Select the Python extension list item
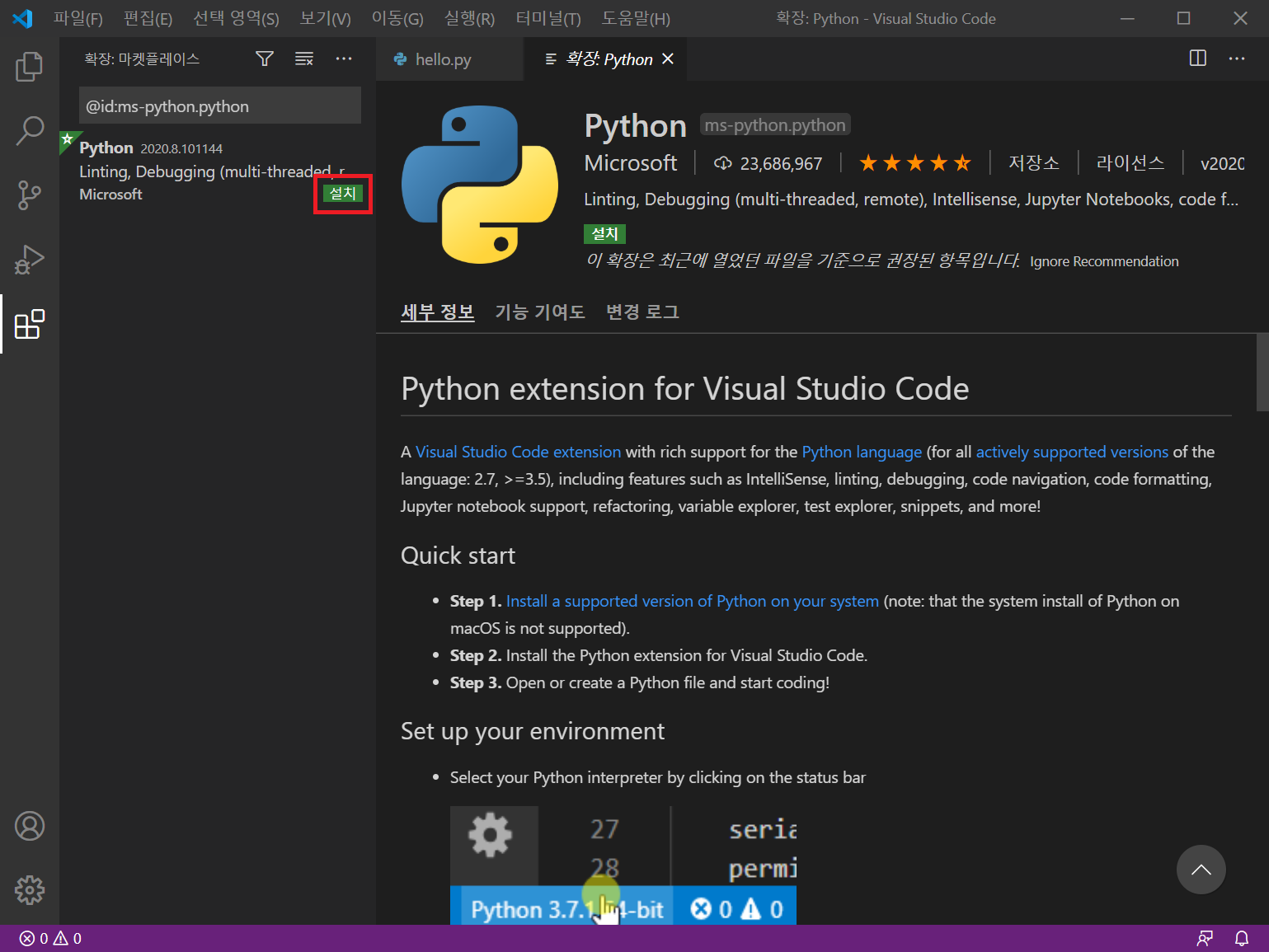This screenshot has width=1269, height=952. coord(218,171)
